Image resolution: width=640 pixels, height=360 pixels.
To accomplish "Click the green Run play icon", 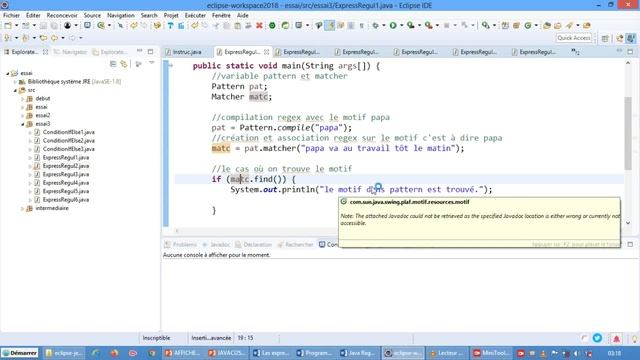I will (x=393, y=25).
